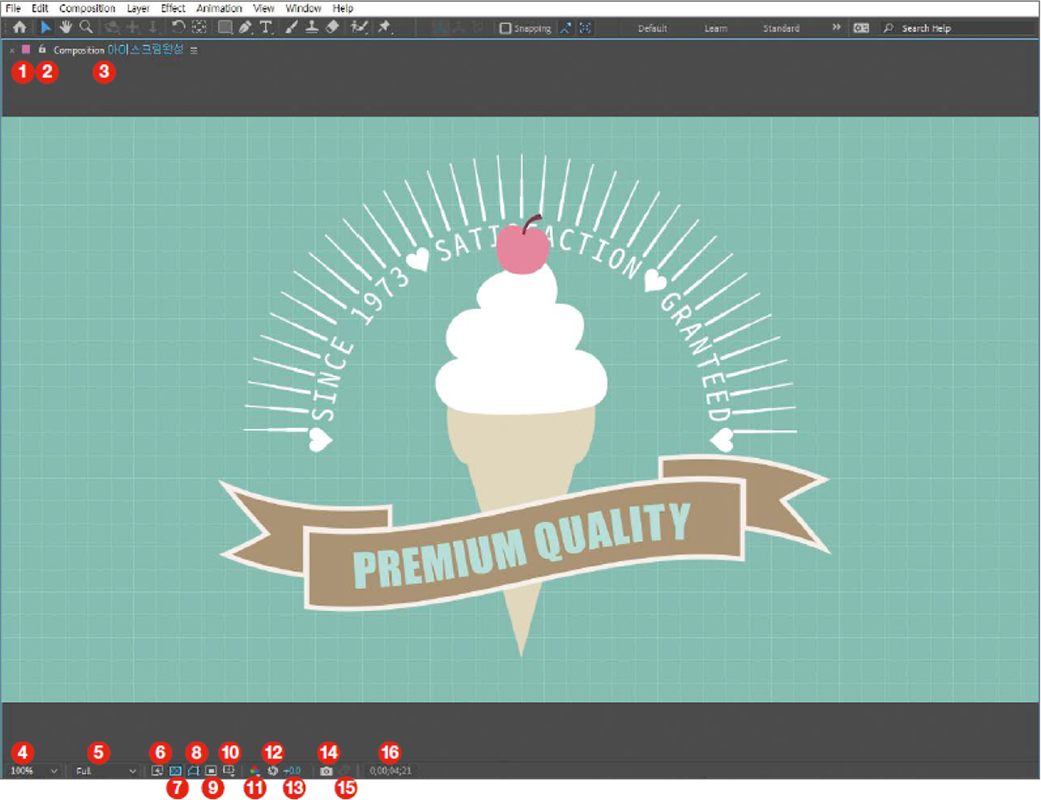Open the Full resolution dropdown
This screenshot has width=1041, height=800.
(x=106, y=771)
